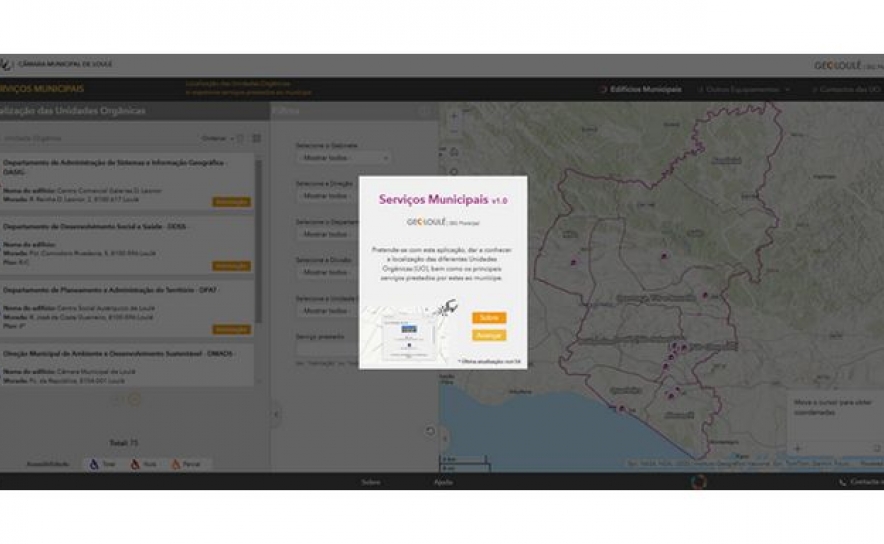884x544 pixels.
Task: Click the organic units list scrollbar
Action: [259, 242]
